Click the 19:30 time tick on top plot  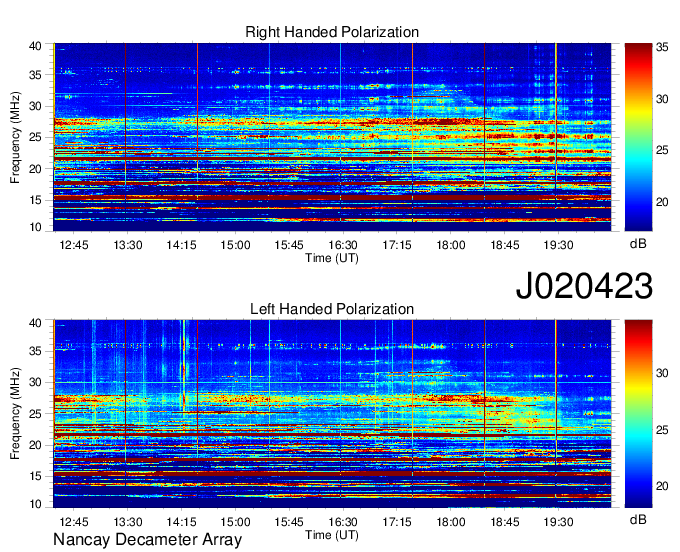coord(559,245)
